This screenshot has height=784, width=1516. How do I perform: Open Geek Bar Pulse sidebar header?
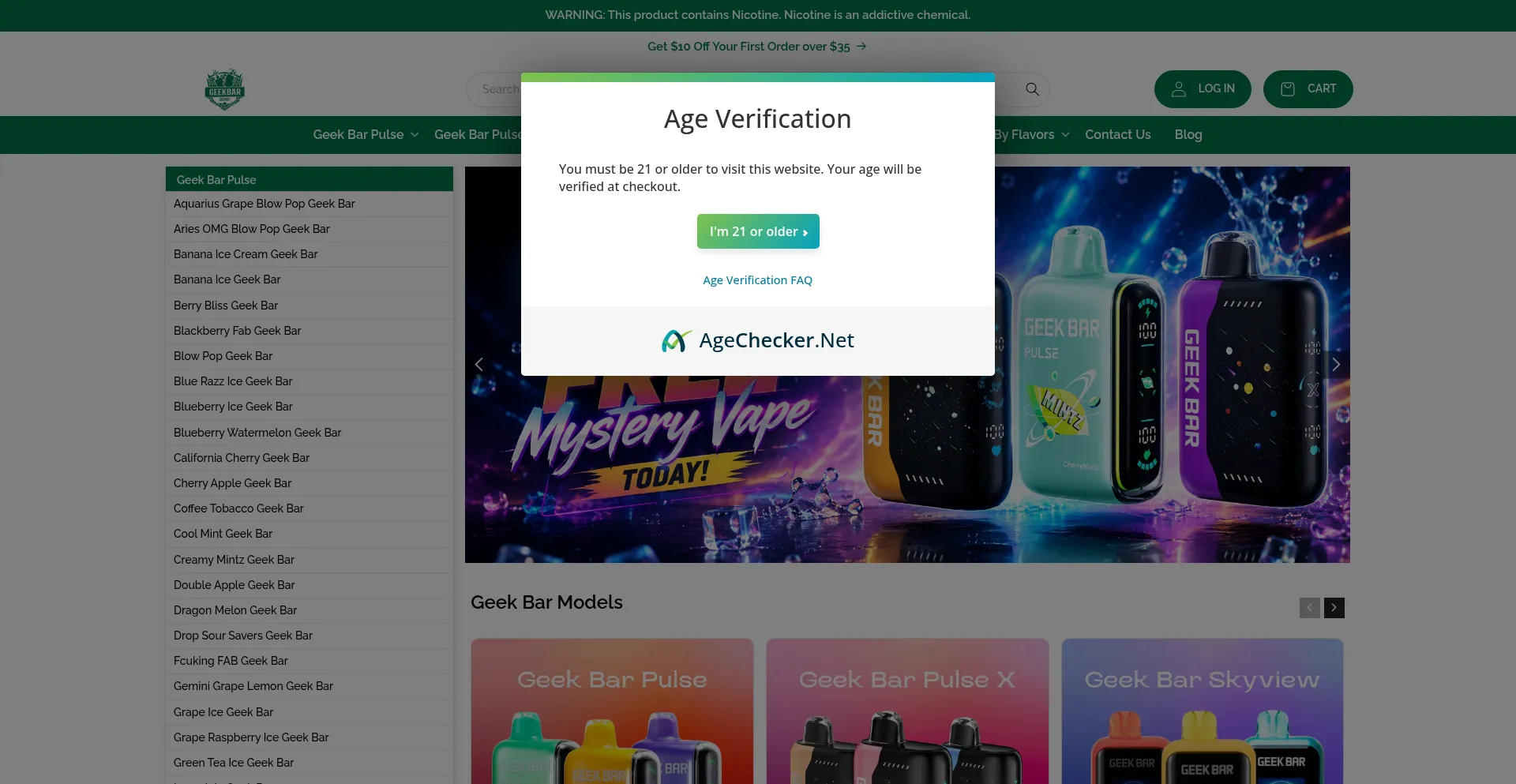310,179
